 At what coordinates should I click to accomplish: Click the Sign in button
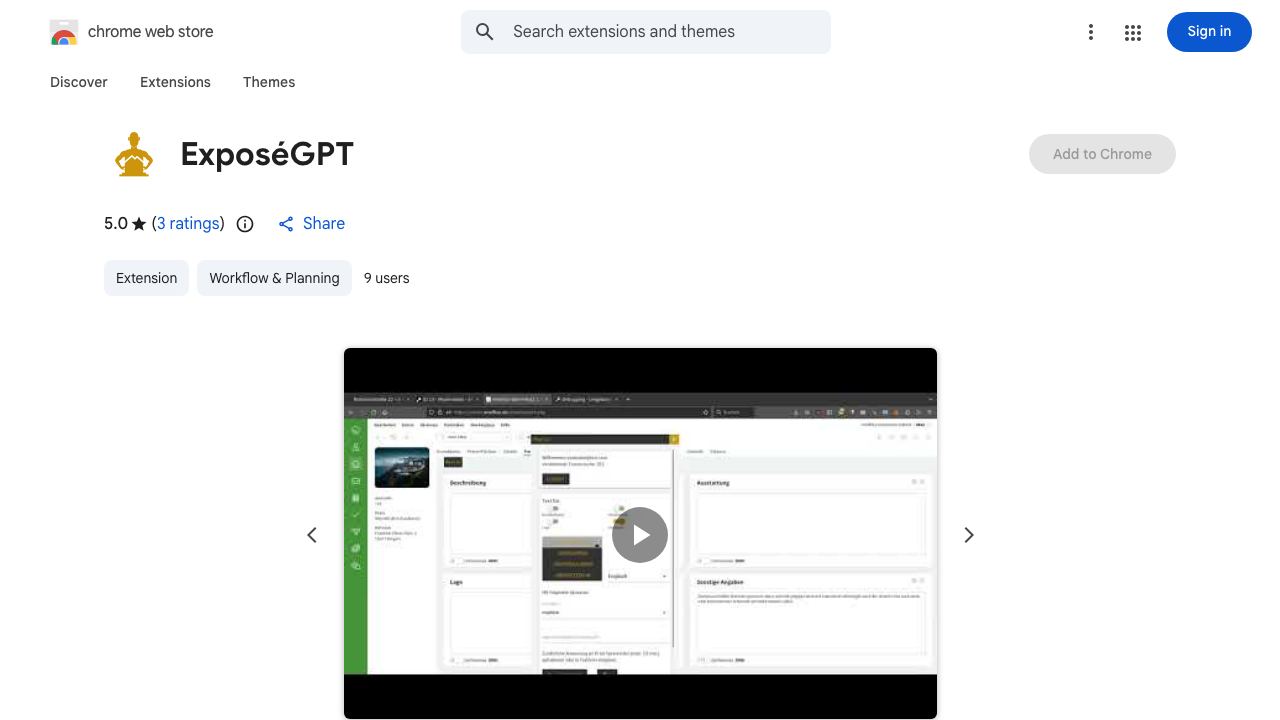[x=1209, y=32]
